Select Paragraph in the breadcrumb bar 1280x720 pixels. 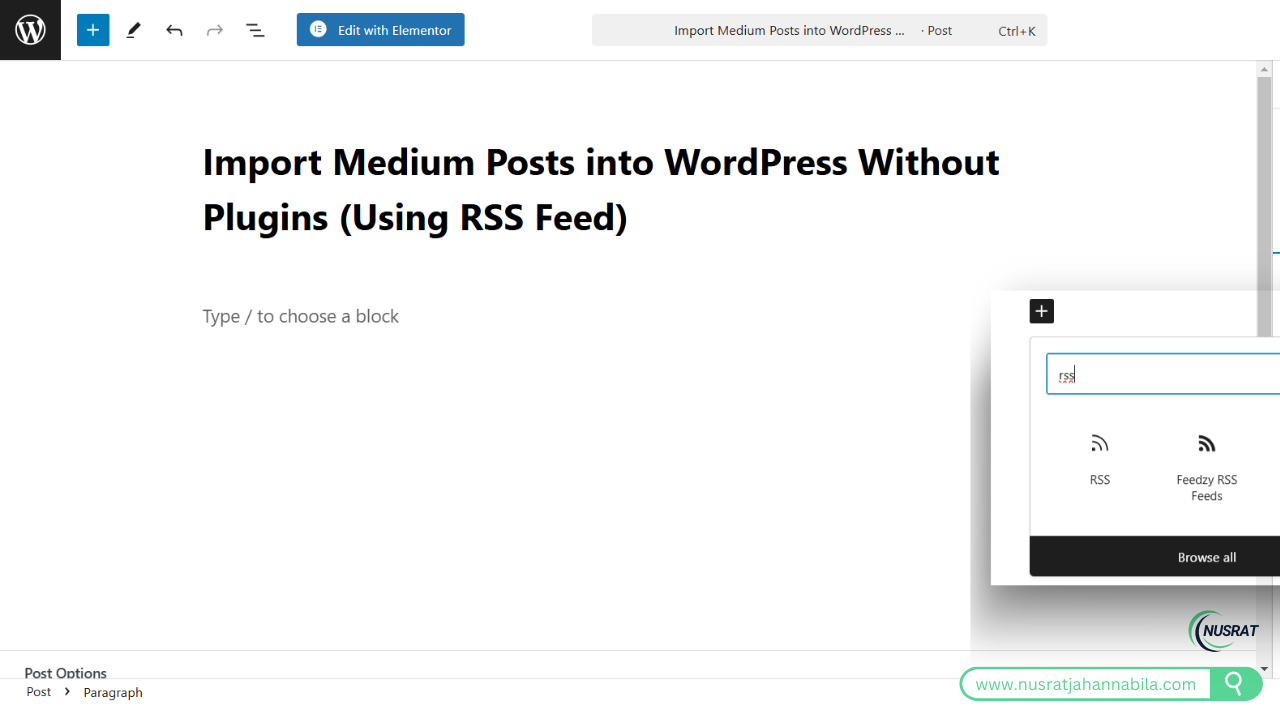(113, 692)
